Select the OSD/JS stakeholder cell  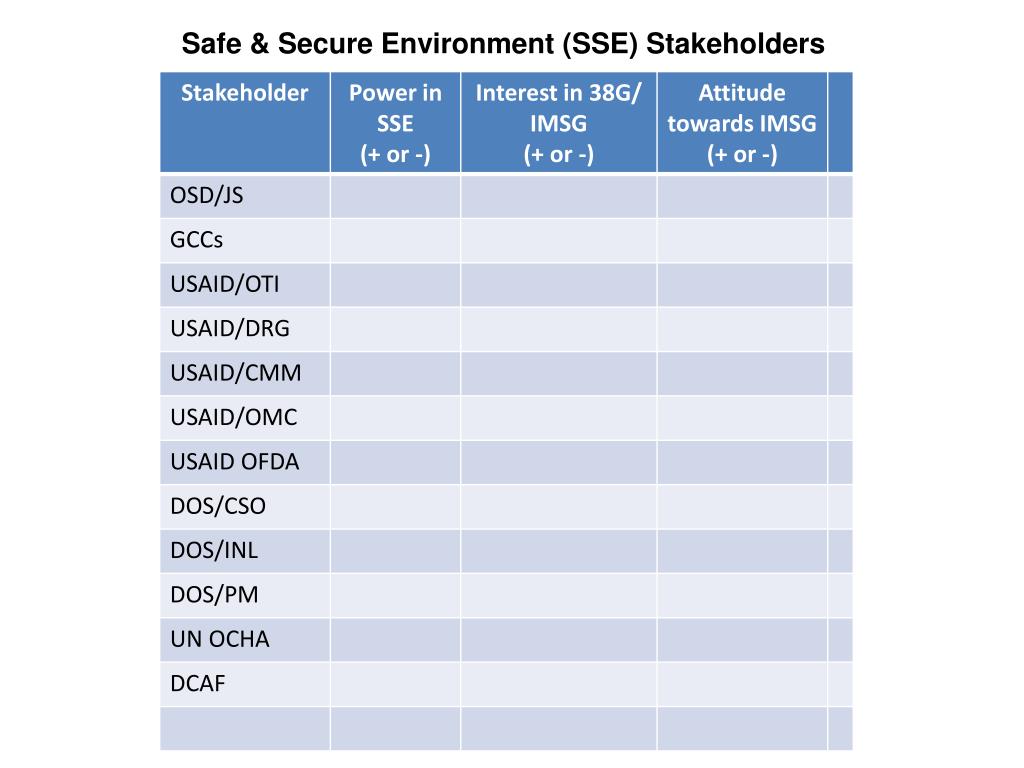[245, 196]
